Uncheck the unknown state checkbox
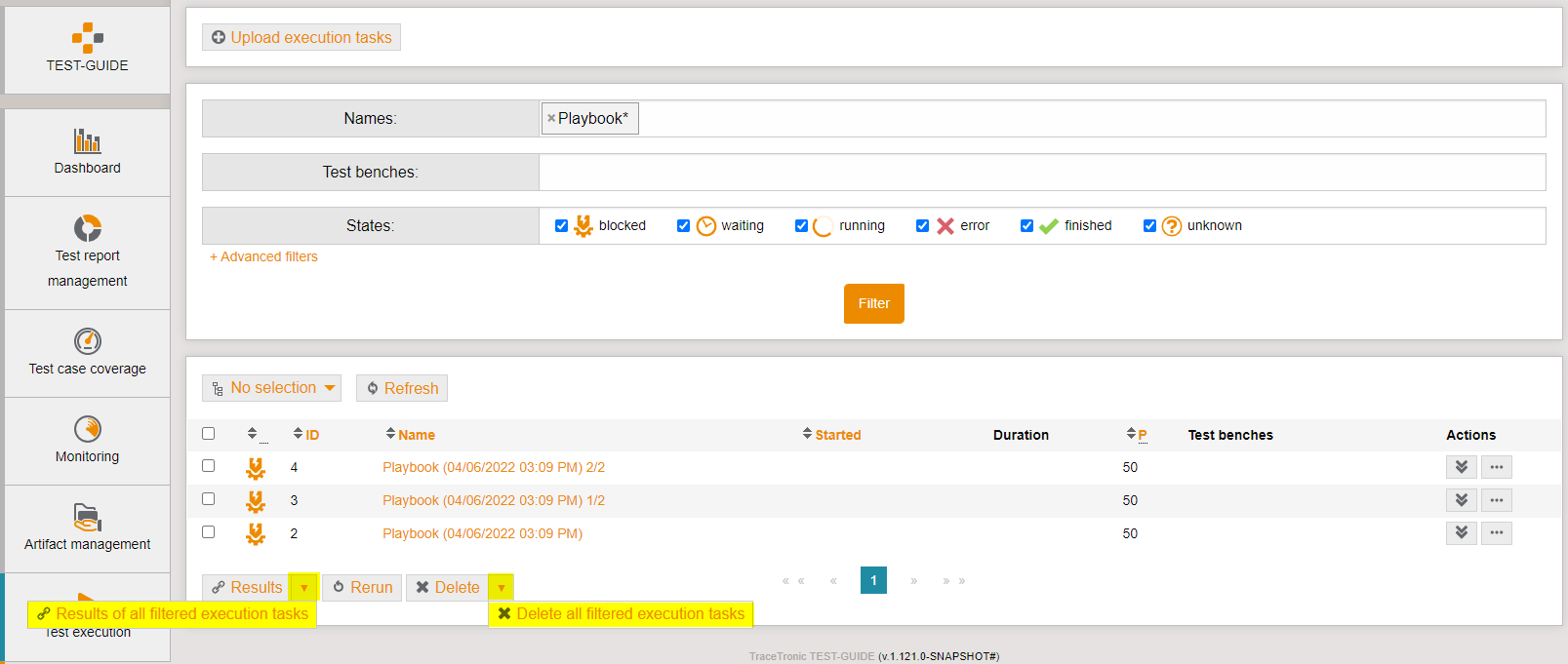Image resolution: width=1568 pixels, height=664 pixels. point(1149,225)
